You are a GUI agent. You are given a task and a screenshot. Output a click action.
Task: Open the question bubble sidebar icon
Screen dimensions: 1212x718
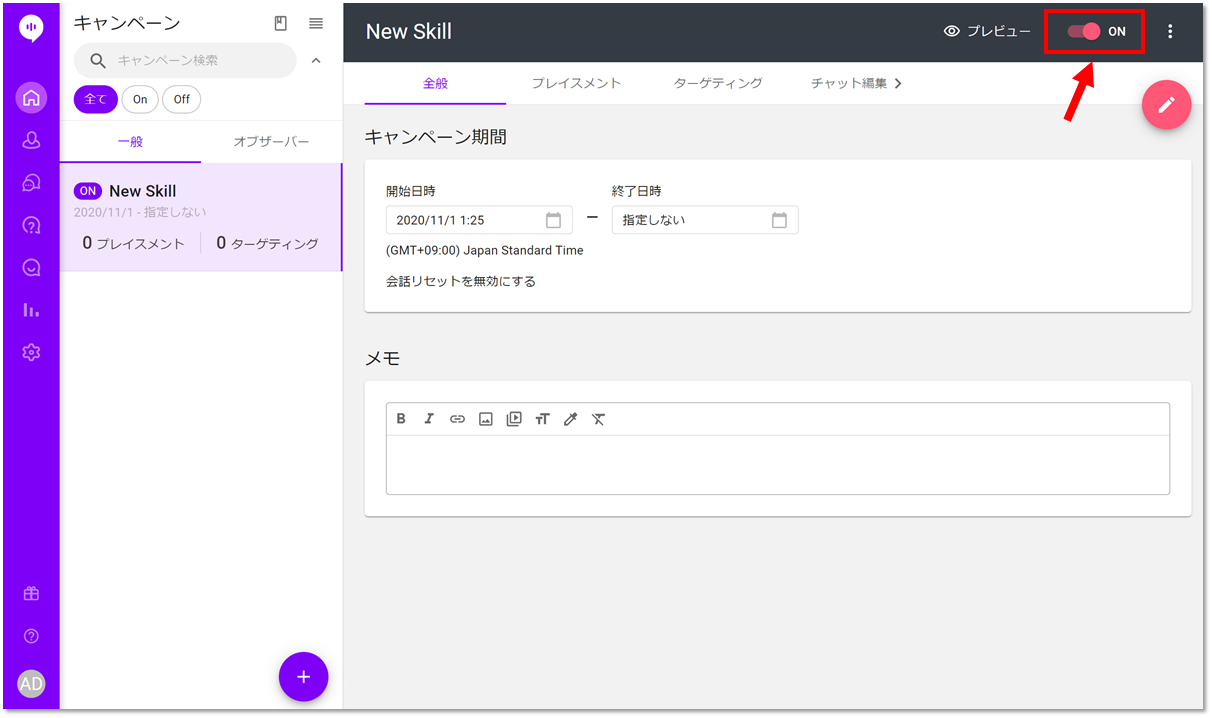point(31,225)
